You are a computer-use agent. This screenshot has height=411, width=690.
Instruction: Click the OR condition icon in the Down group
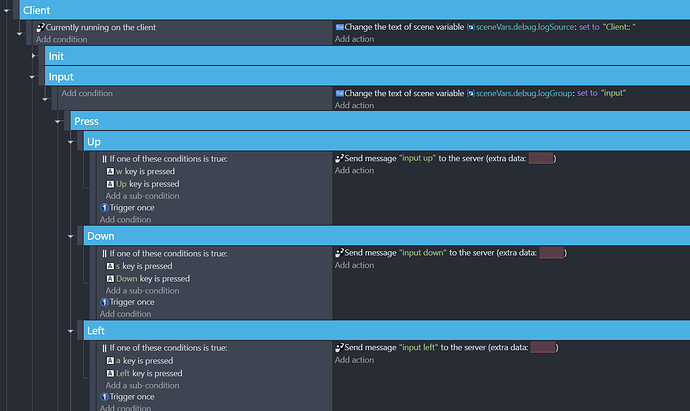(x=104, y=254)
